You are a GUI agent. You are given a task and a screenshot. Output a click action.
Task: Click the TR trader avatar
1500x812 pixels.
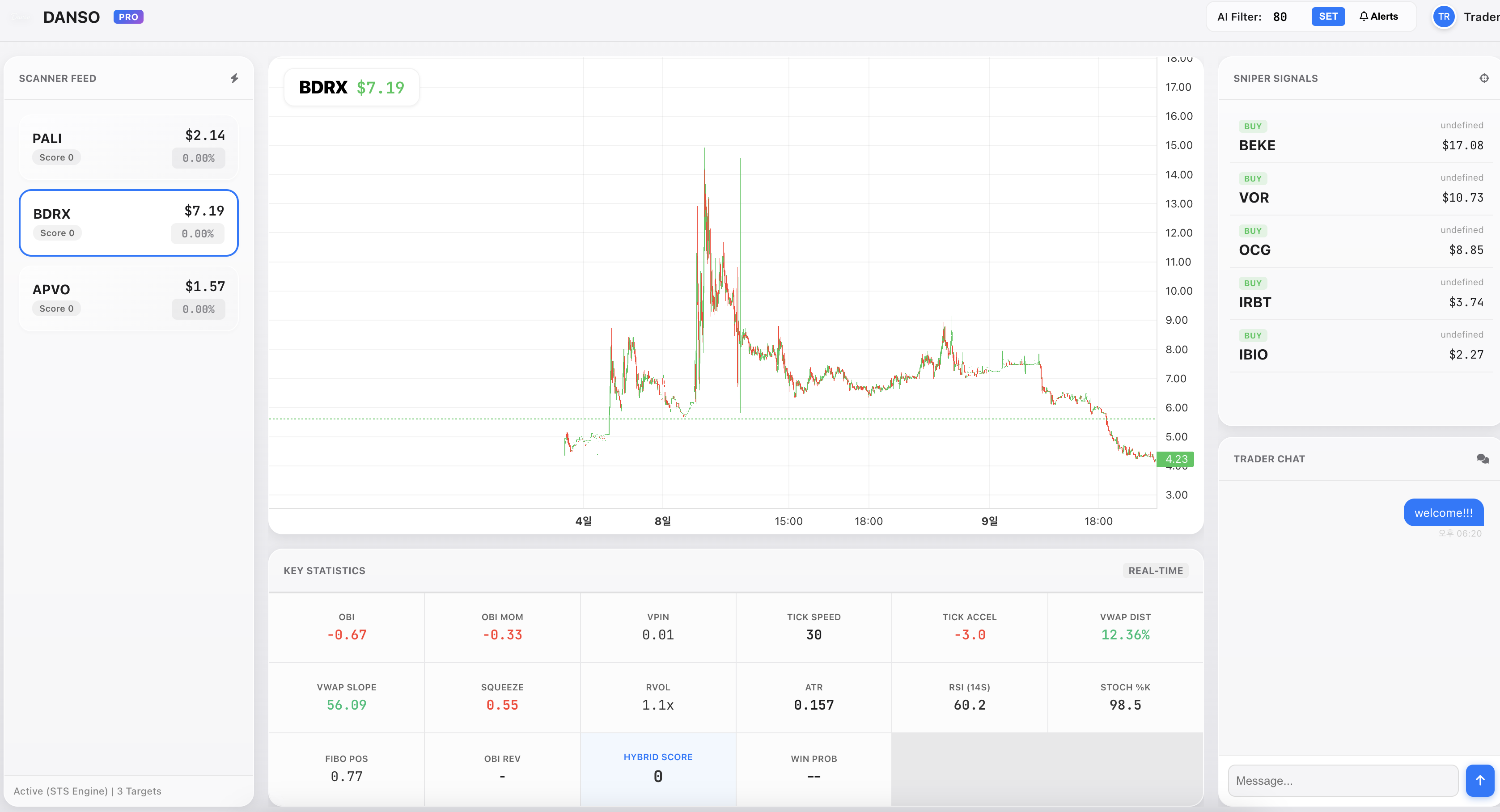click(x=1444, y=16)
